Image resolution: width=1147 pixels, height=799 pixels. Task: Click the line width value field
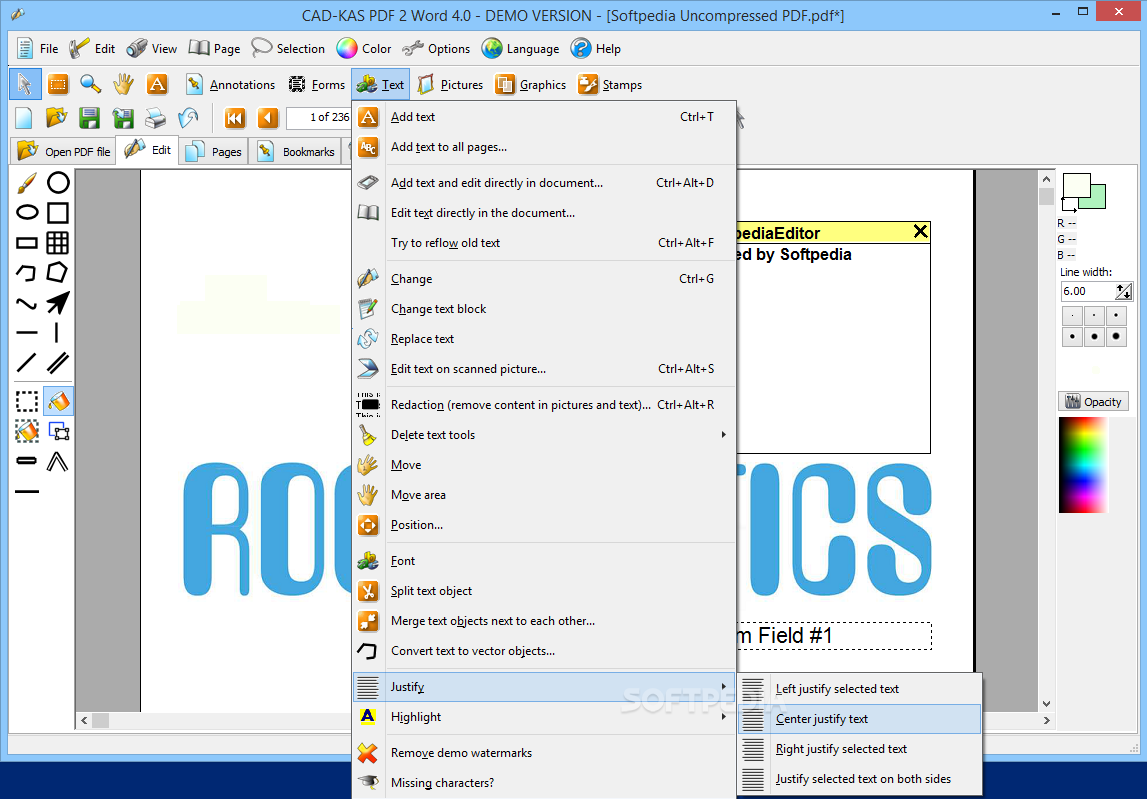tap(1088, 291)
